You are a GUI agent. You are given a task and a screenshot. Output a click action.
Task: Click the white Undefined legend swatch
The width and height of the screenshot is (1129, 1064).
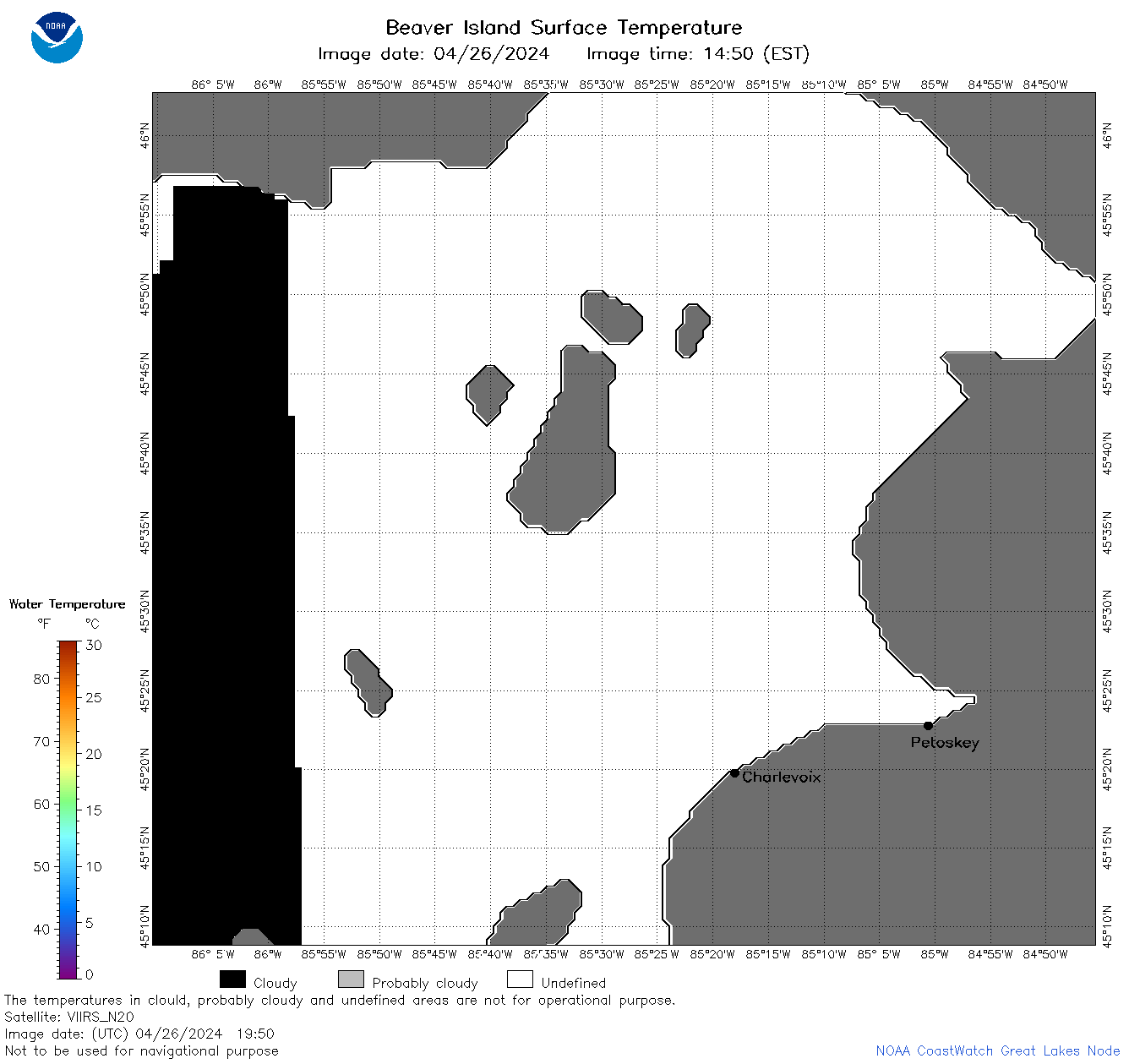[x=520, y=979]
